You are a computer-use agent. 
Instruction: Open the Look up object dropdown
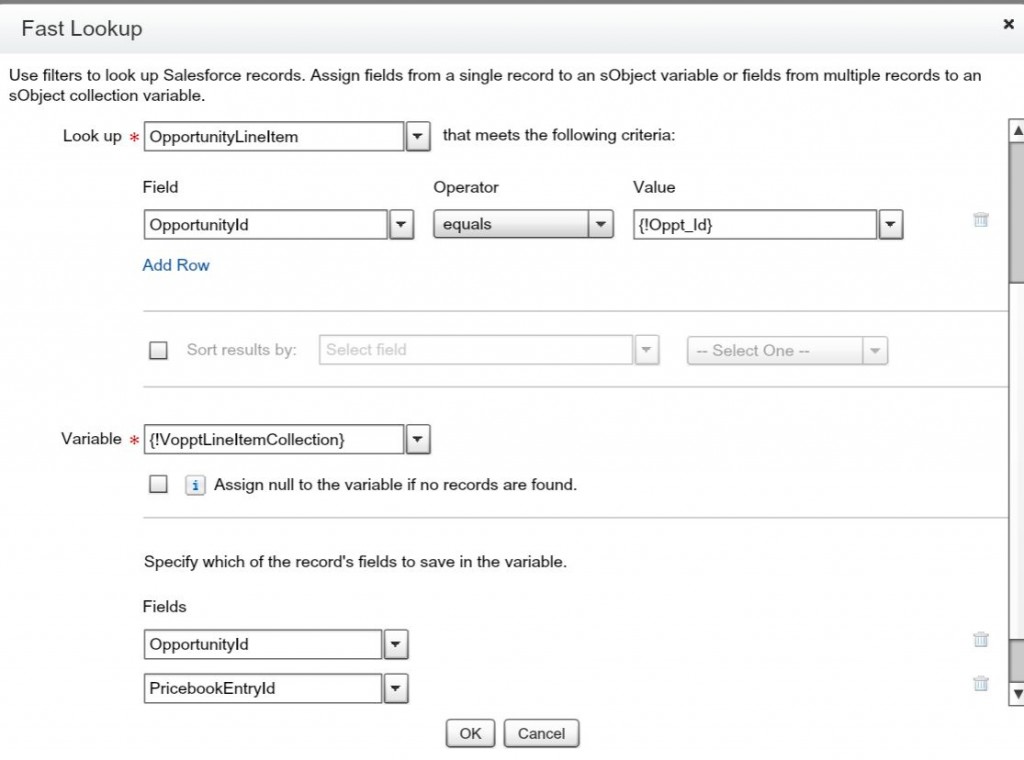418,137
